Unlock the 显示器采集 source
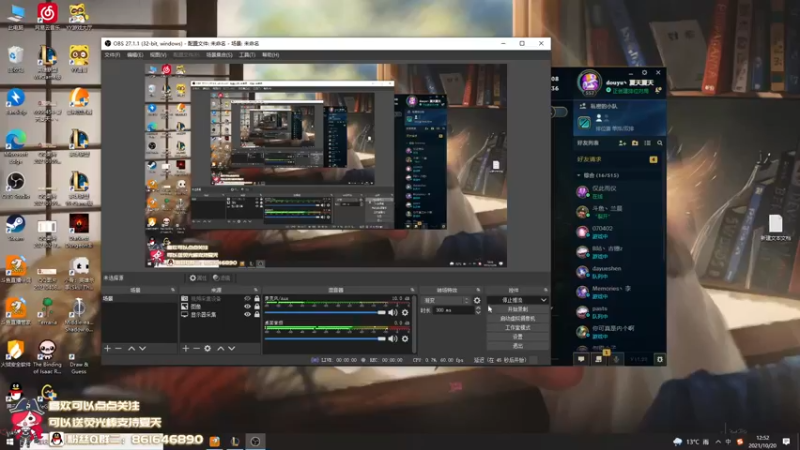The height and width of the screenshot is (450, 800). tap(257, 315)
